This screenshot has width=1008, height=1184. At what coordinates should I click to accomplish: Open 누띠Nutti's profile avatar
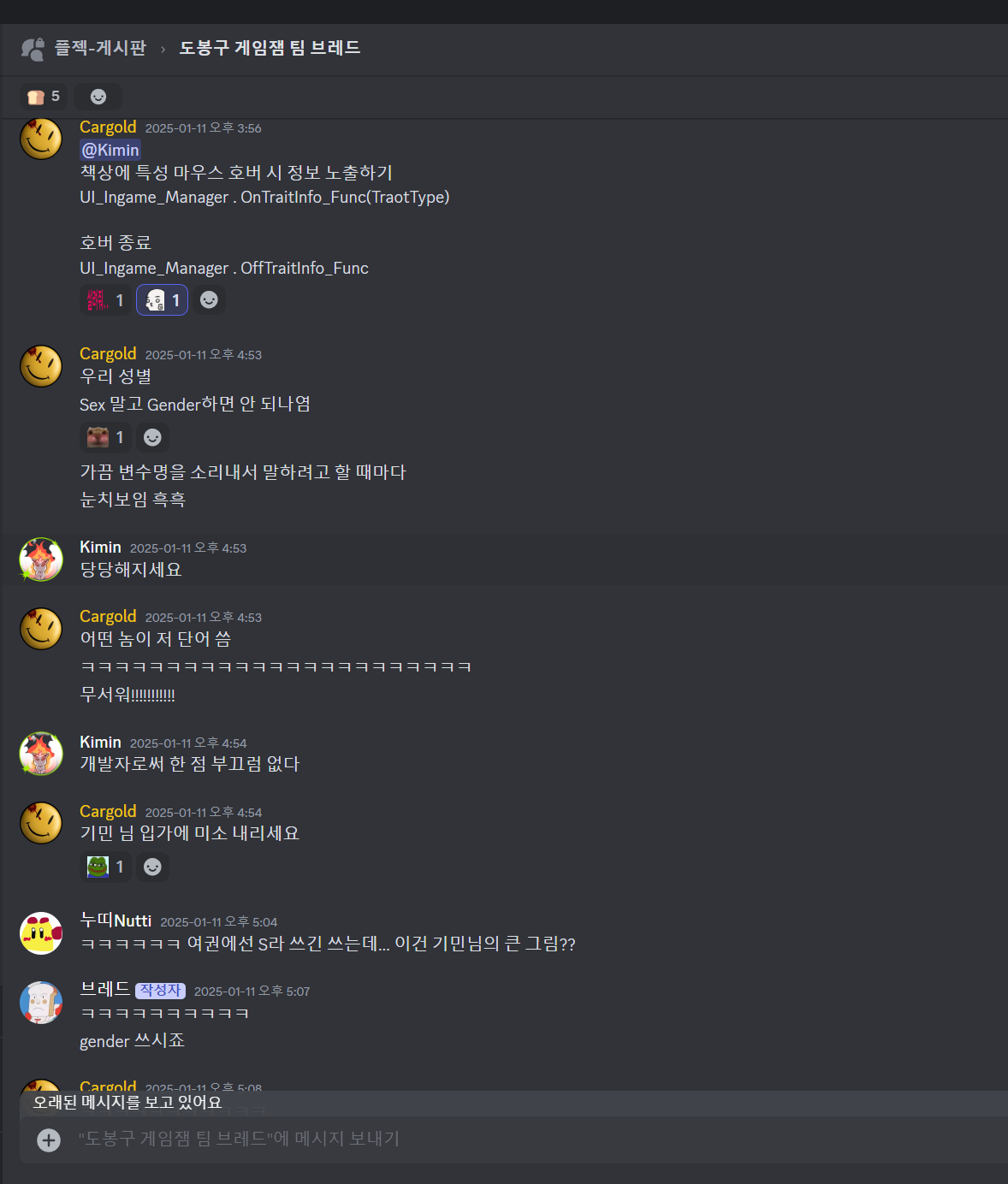click(x=41, y=933)
